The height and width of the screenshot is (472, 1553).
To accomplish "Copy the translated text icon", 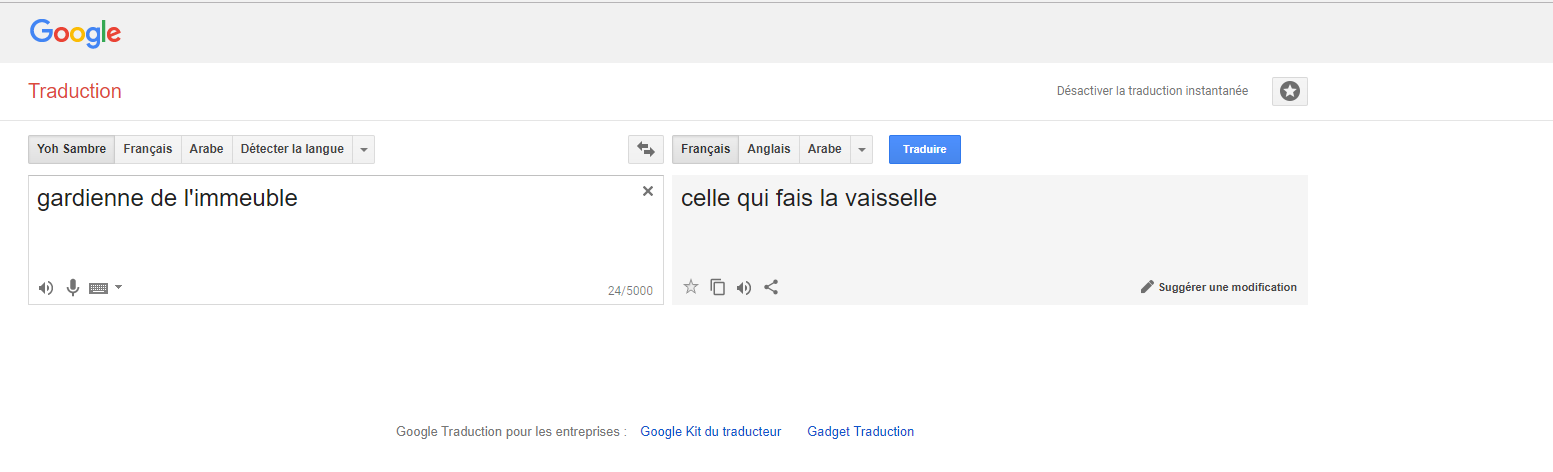I will click(x=717, y=287).
